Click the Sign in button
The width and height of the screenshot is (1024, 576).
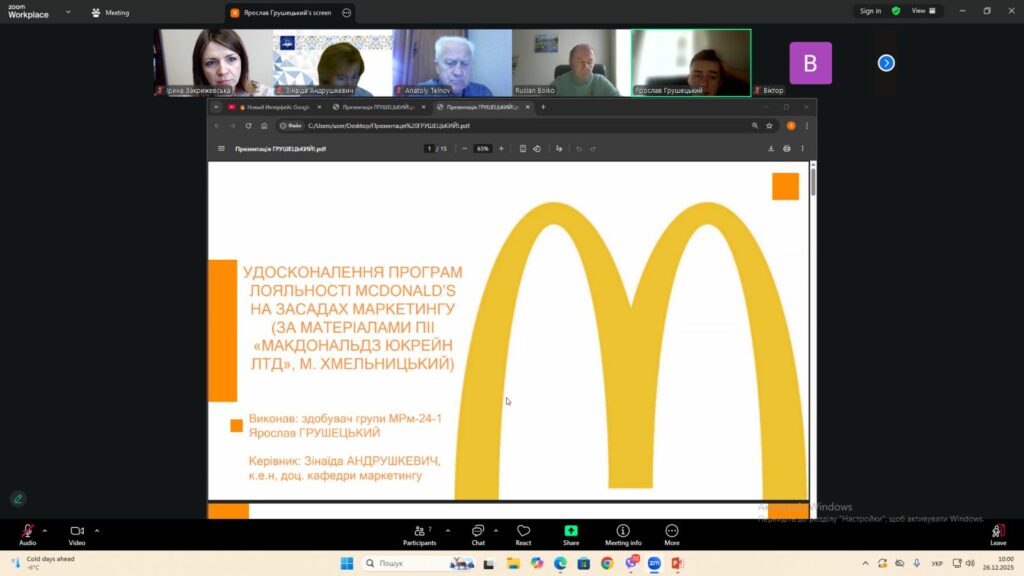coord(870,11)
